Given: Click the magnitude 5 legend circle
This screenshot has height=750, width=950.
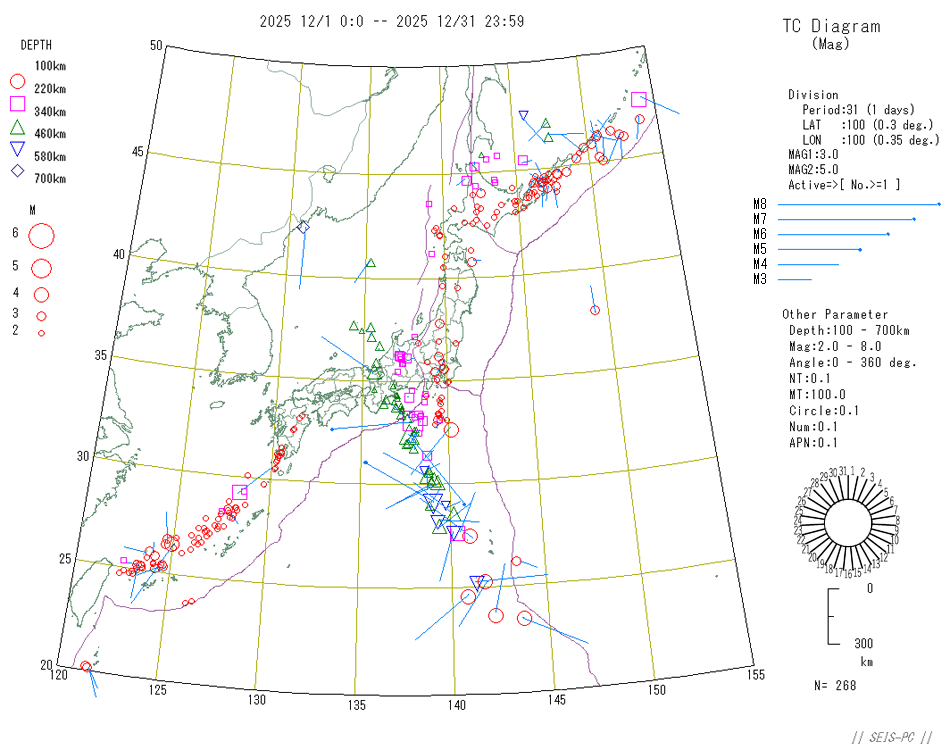Looking at the screenshot, I should point(41,268).
